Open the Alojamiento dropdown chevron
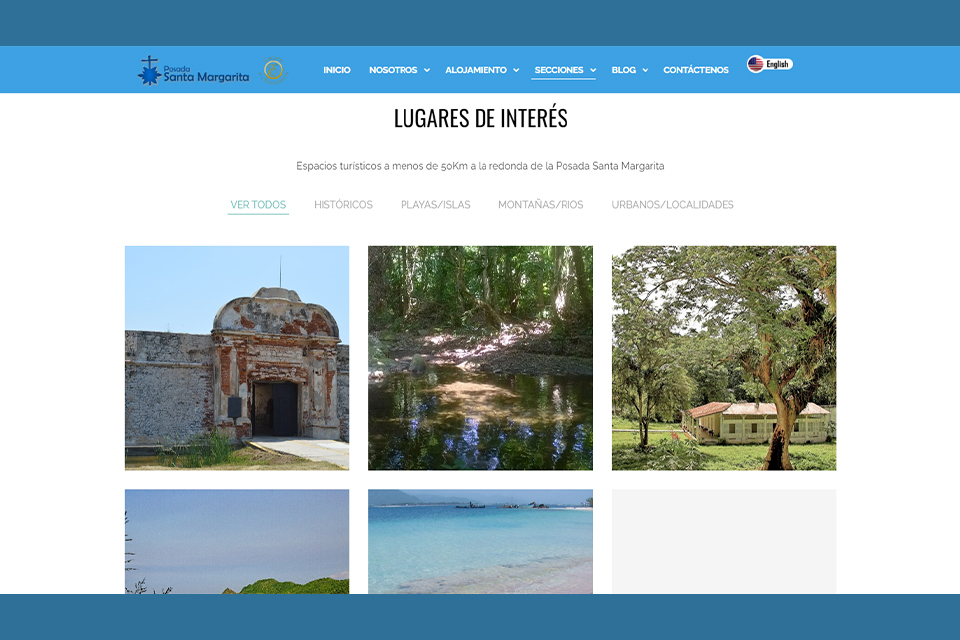 point(516,71)
